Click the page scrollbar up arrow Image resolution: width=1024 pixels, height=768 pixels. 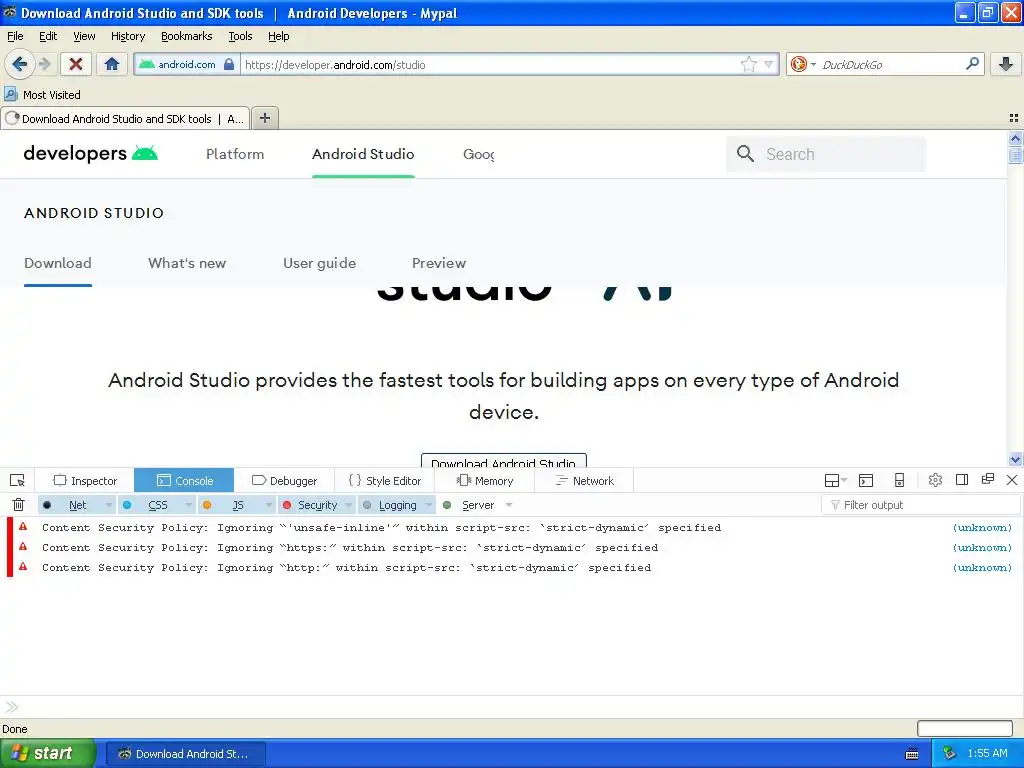[1015, 138]
